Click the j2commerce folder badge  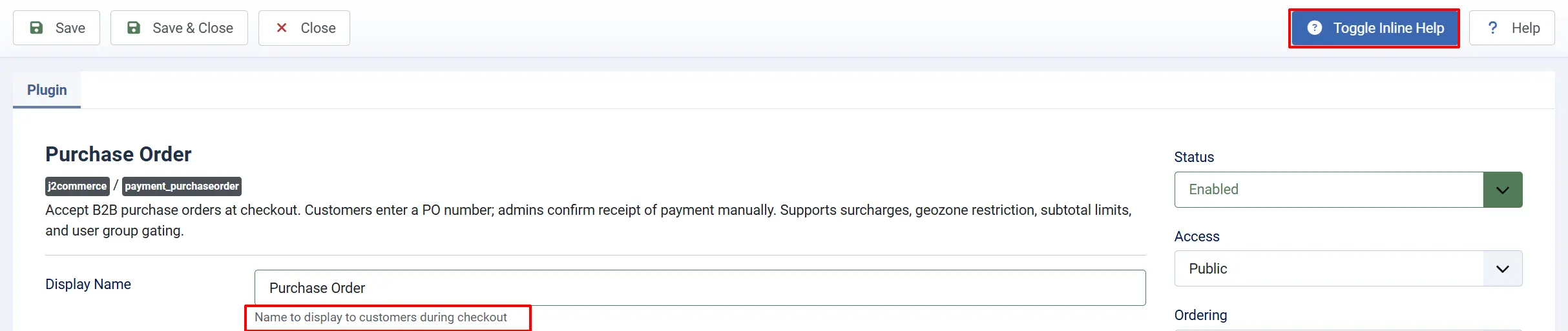click(78, 186)
